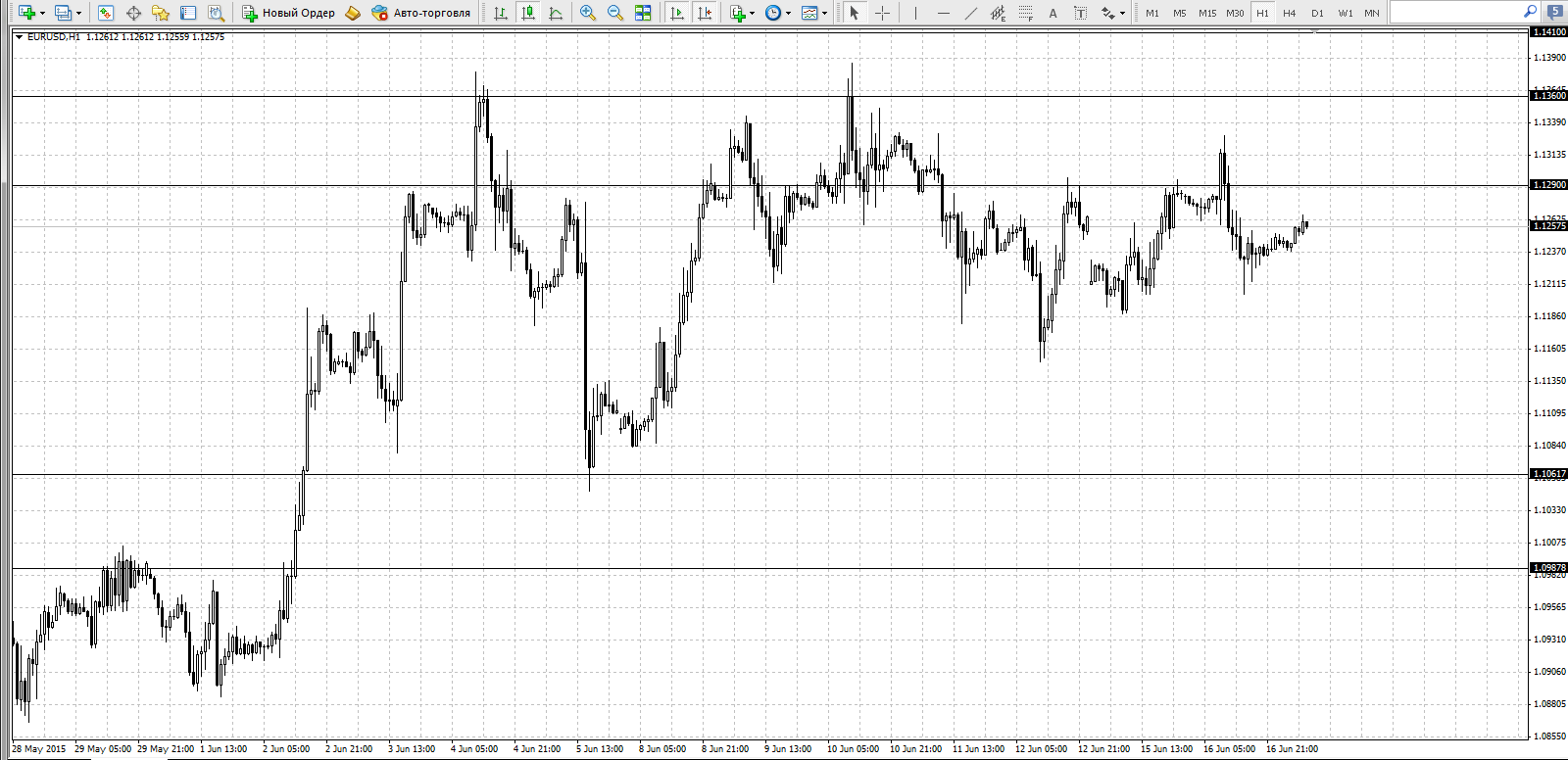Select the horizontal line tool
The width and height of the screenshot is (1568, 760).
[x=943, y=13]
